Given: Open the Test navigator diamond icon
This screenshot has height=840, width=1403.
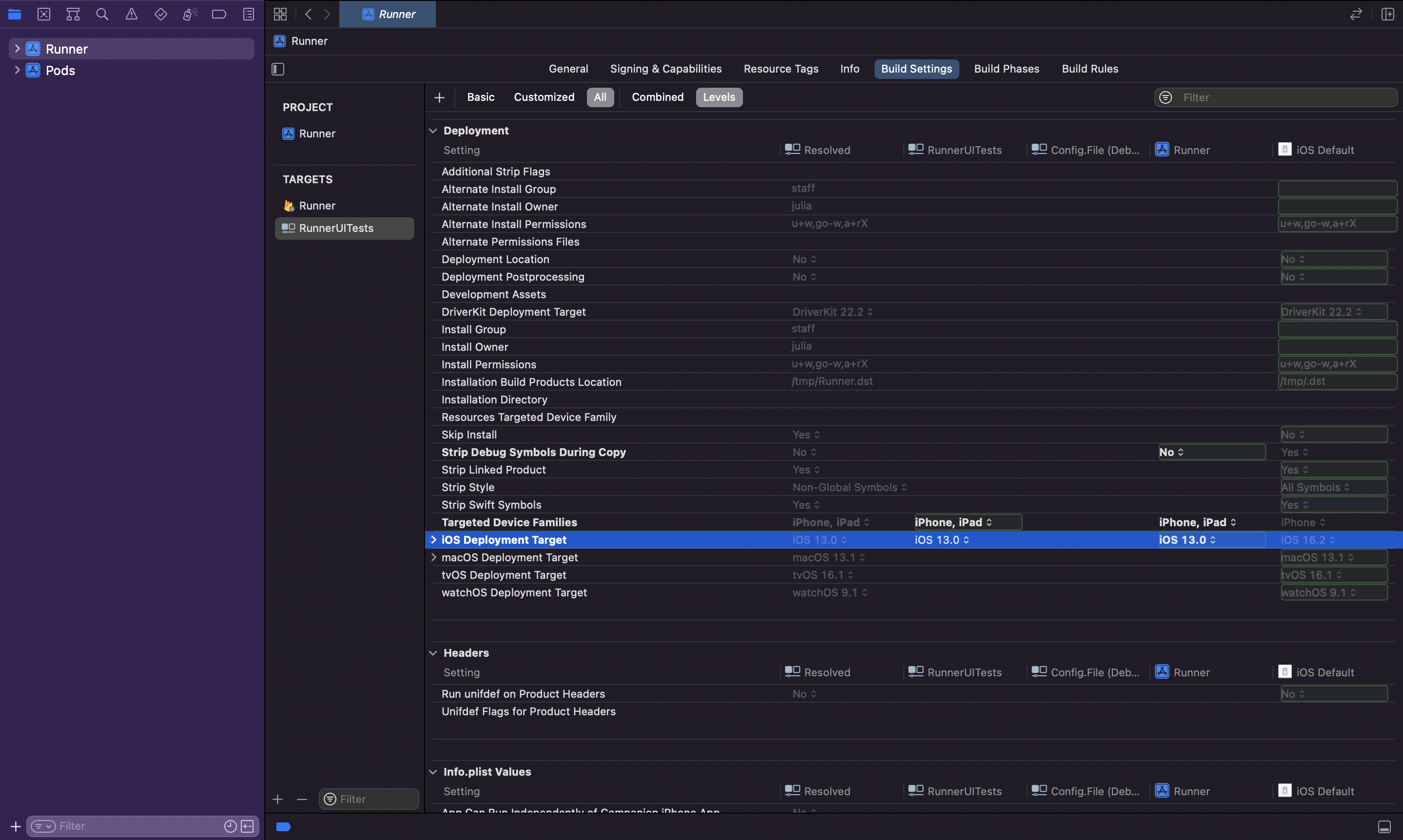Looking at the screenshot, I should (x=161, y=14).
